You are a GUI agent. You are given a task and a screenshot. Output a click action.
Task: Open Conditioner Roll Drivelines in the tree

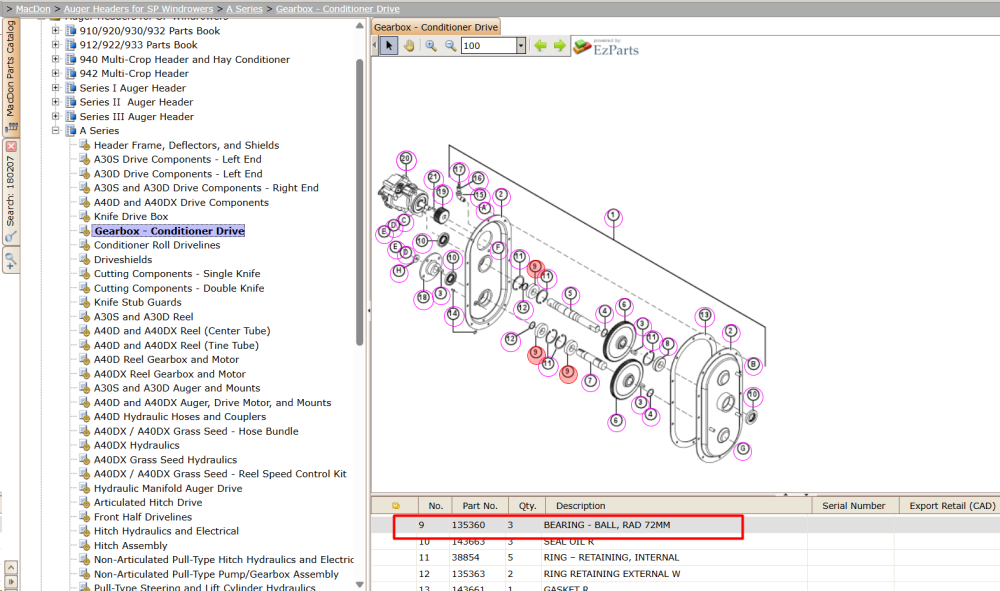[x=157, y=245]
